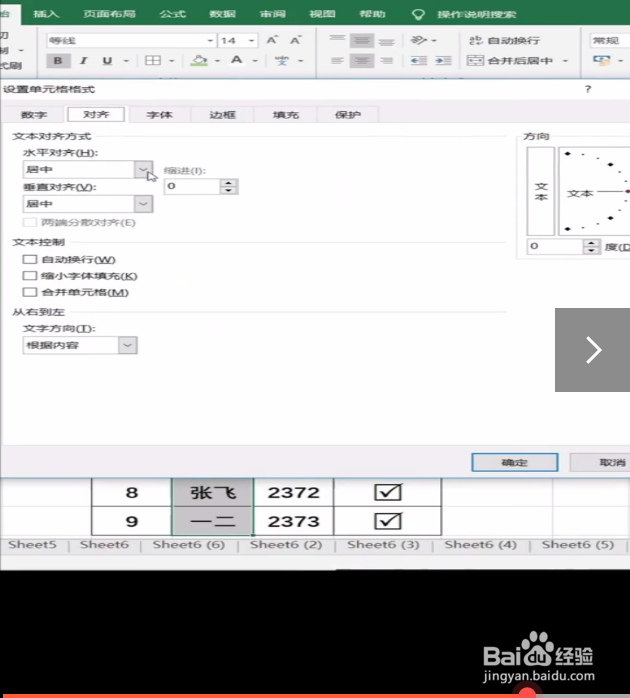
Task: Click the font color A icon
Action: (x=236, y=60)
